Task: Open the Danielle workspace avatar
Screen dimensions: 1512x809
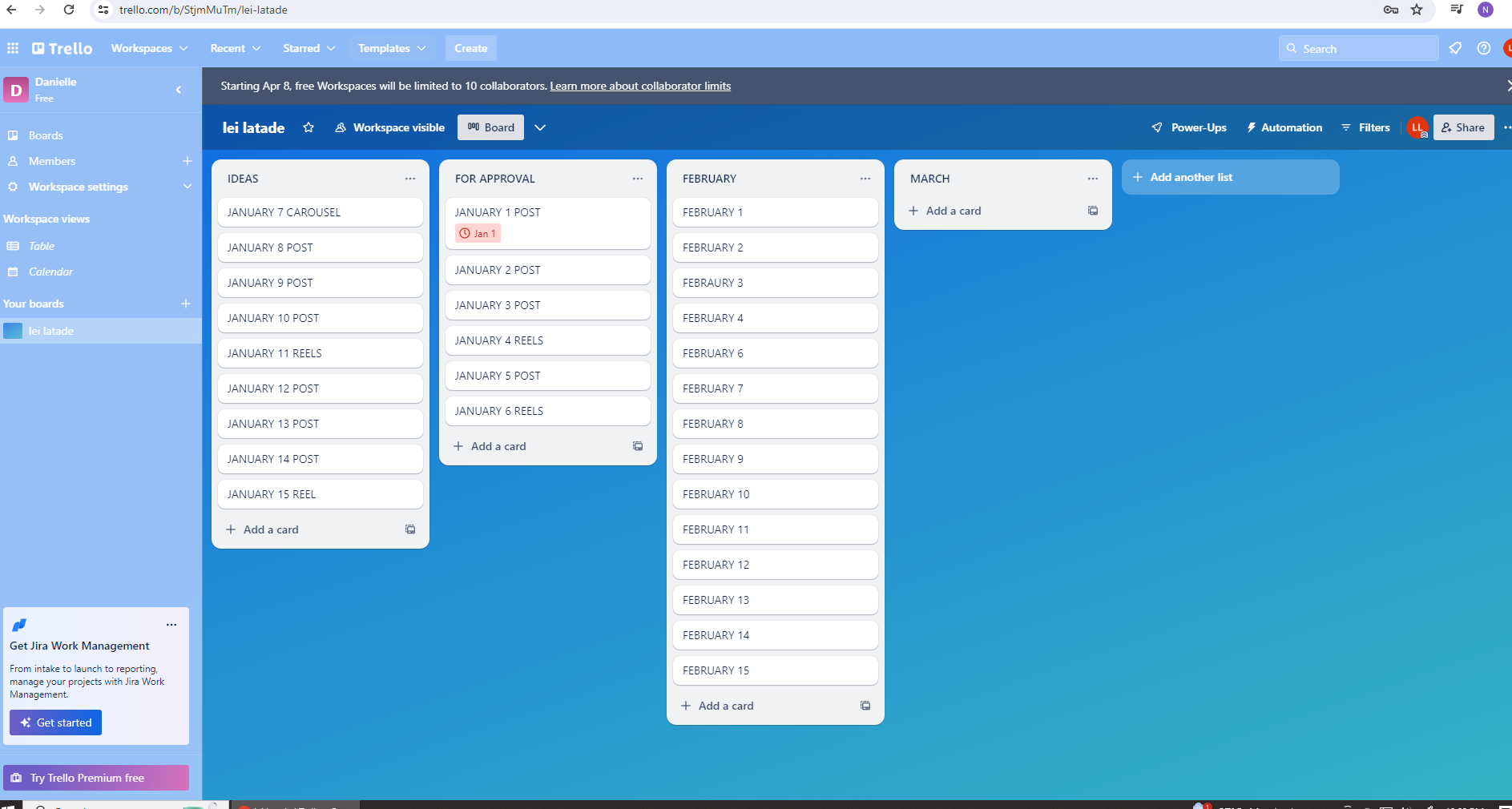Action: pos(16,90)
